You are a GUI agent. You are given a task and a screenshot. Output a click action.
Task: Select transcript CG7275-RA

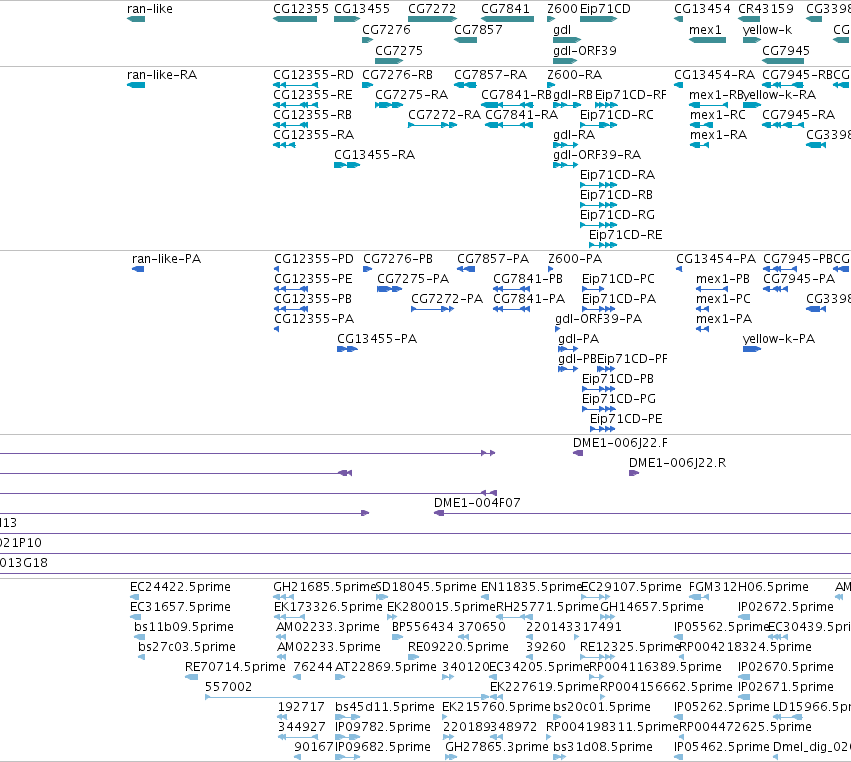[x=411, y=95]
